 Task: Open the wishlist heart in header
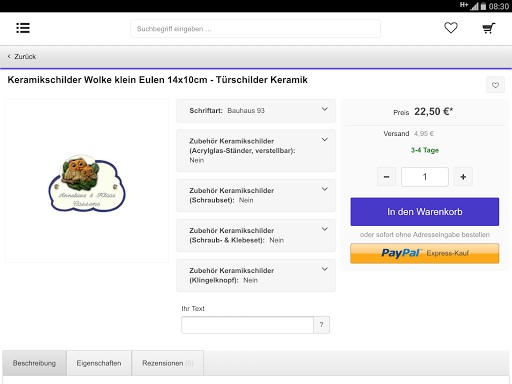coord(451,28)
